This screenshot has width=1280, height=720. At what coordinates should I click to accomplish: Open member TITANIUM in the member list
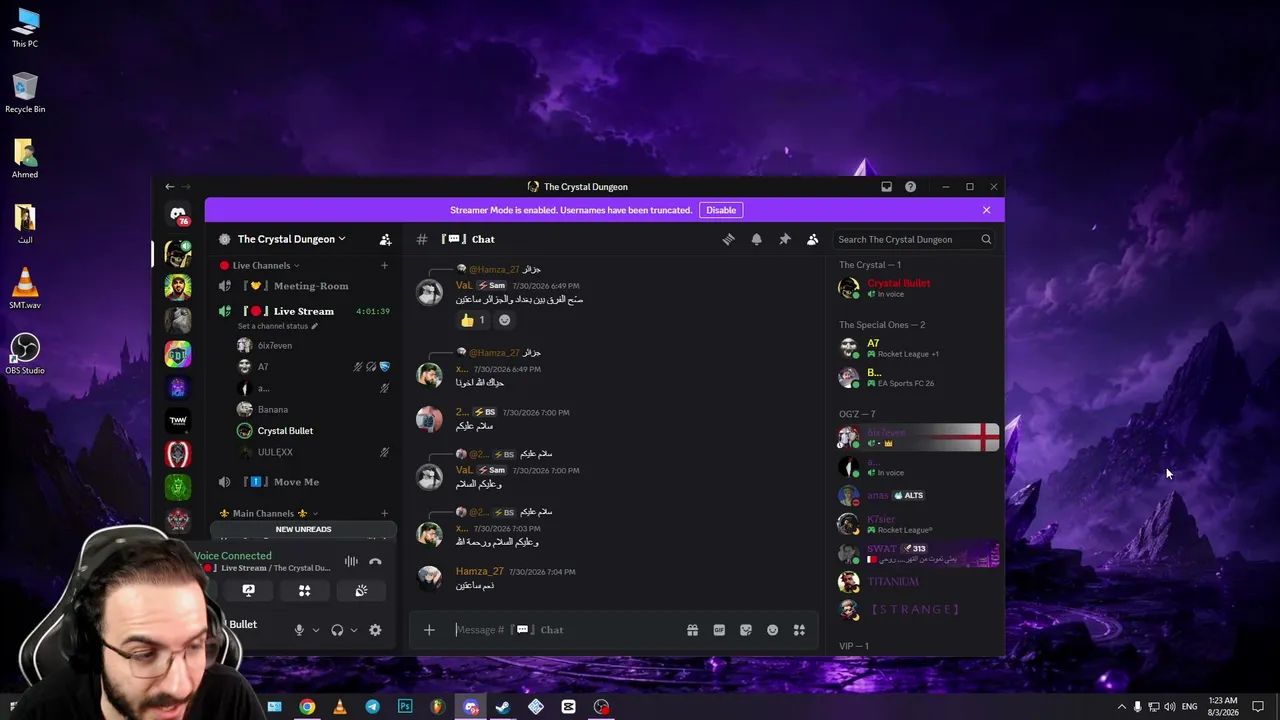[918, 581]
